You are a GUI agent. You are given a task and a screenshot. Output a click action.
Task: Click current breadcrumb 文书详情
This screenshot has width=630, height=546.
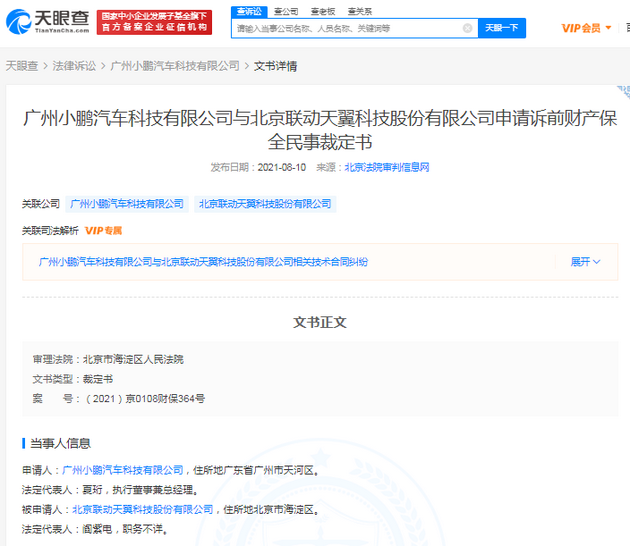[x=275, y=66]
